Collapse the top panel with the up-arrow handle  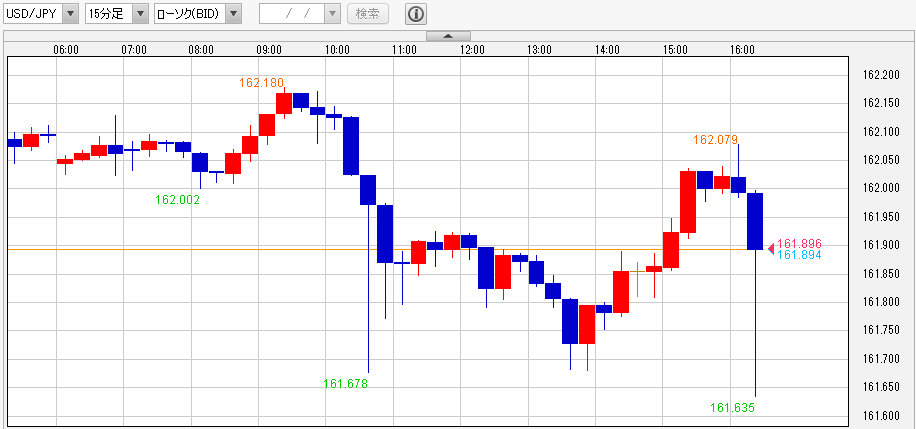[448, 36]
